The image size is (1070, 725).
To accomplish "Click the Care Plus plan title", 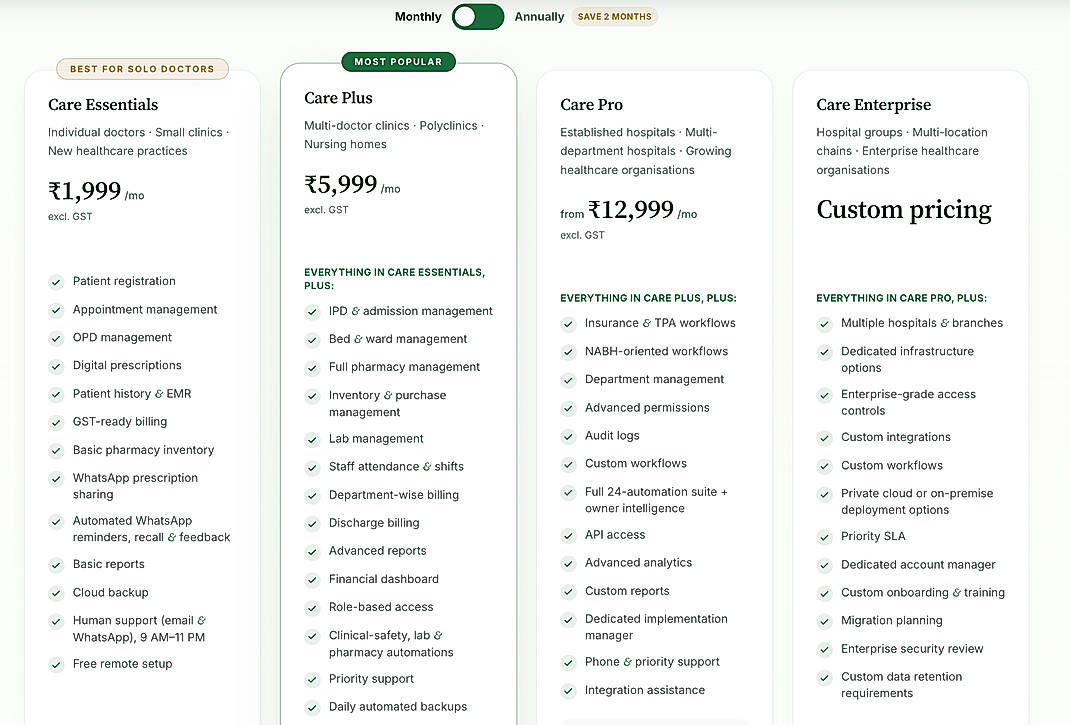I will pyautogui.click(x=338, y=98).
